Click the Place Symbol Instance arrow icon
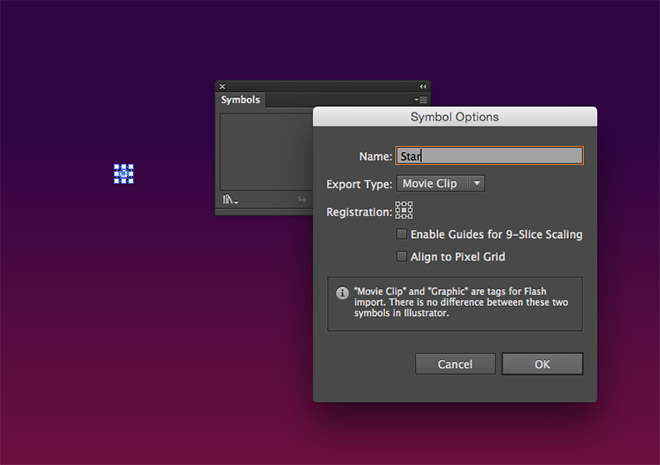The height and width of the screenshot is (465, 660). (302, 199)
